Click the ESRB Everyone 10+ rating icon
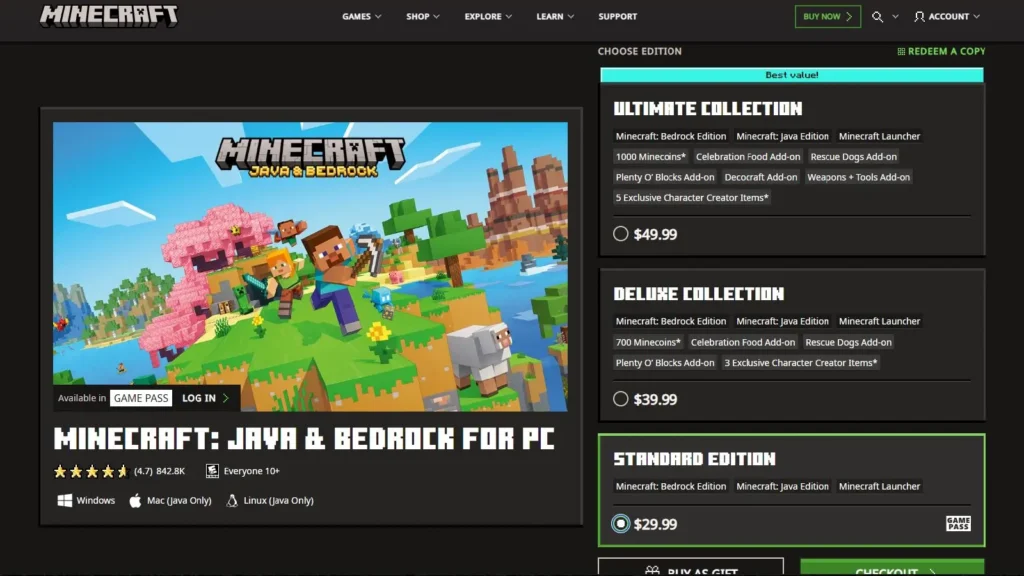 212,471
